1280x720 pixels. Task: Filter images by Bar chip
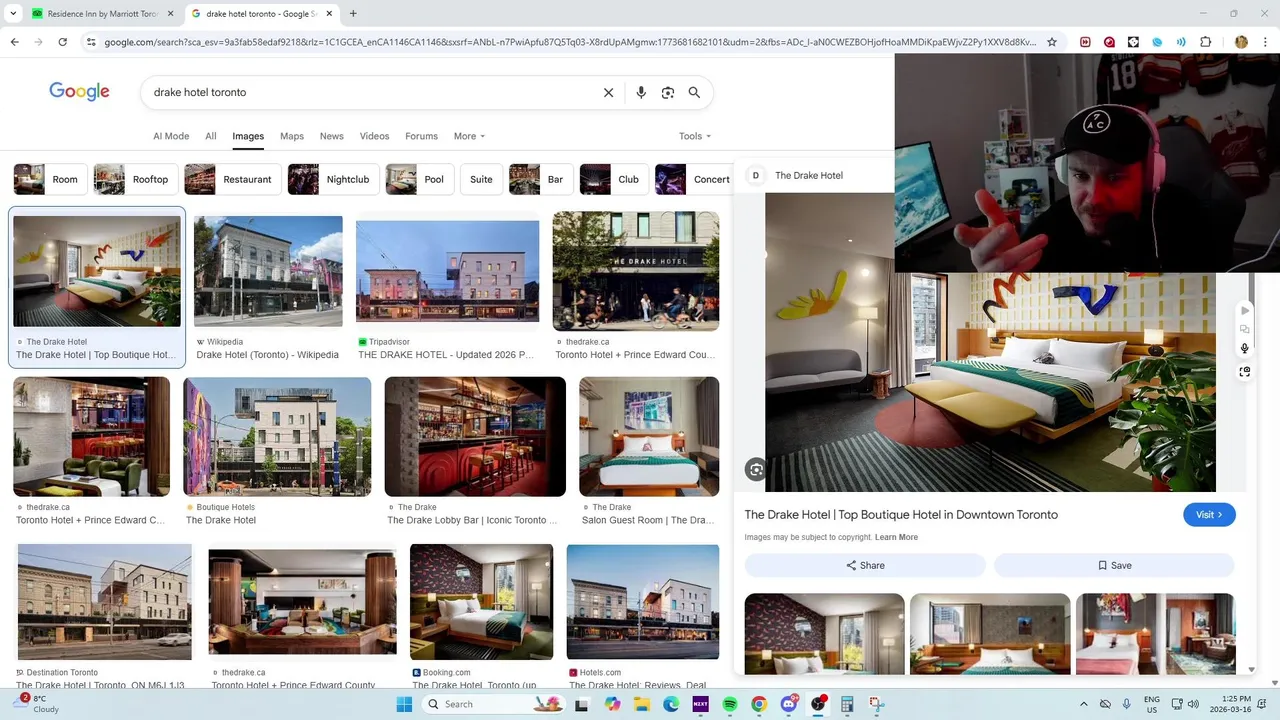tap(540, 179)
